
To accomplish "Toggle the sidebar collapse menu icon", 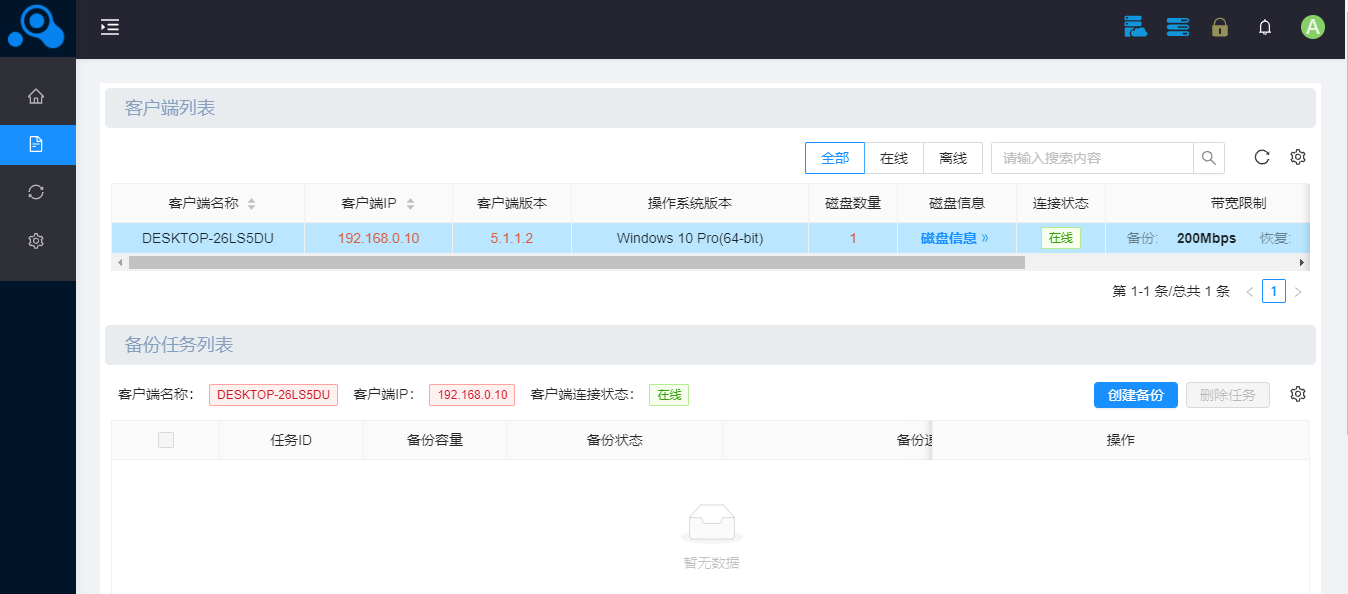I will [110, 28].
